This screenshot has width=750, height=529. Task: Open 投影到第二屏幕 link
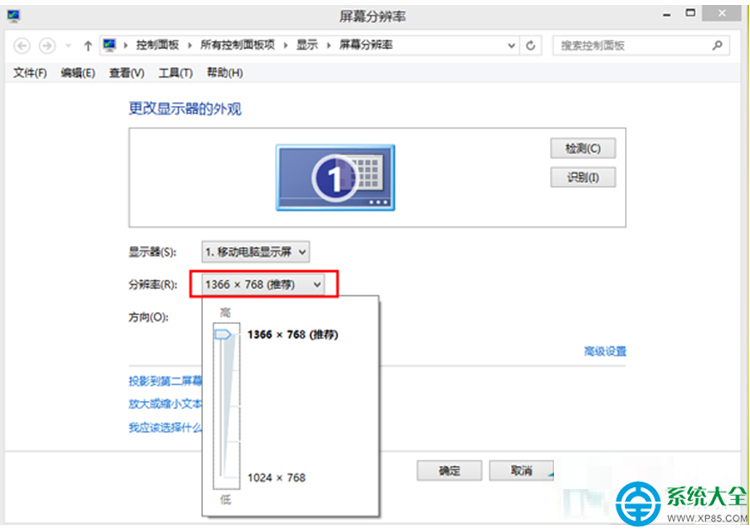(x=165, y=381)
